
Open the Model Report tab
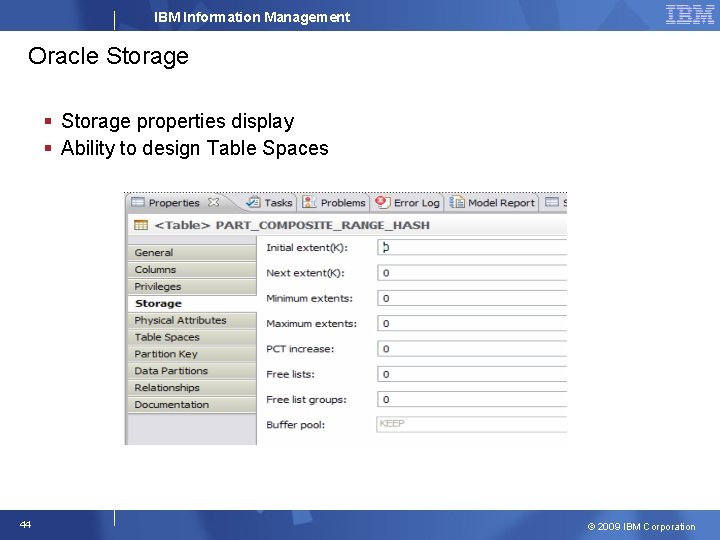pos(492,202)
